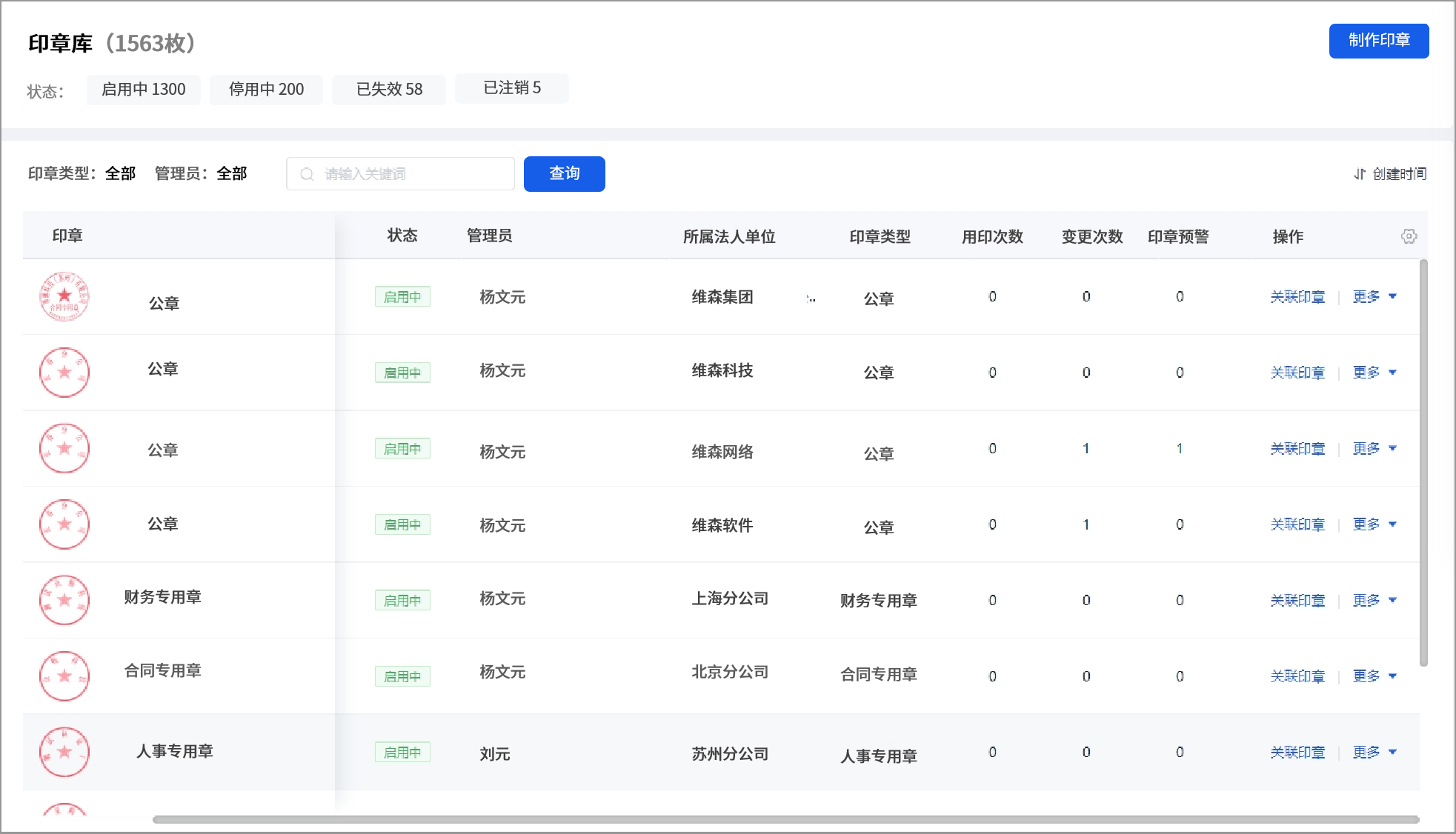The height and width of the screenshot is (834, 1456).
Task: Click the search magnifier icon in keyword field
Action: click(x=306, y=173)
